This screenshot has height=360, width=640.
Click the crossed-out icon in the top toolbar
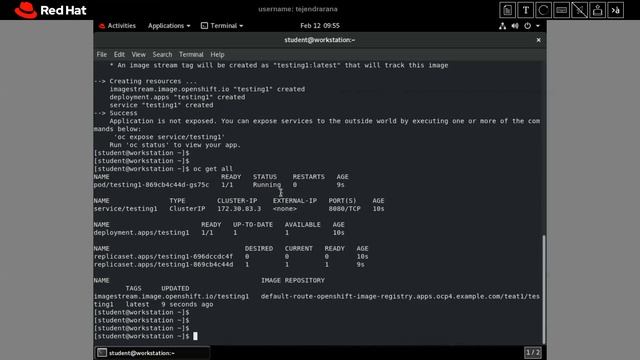579,10
